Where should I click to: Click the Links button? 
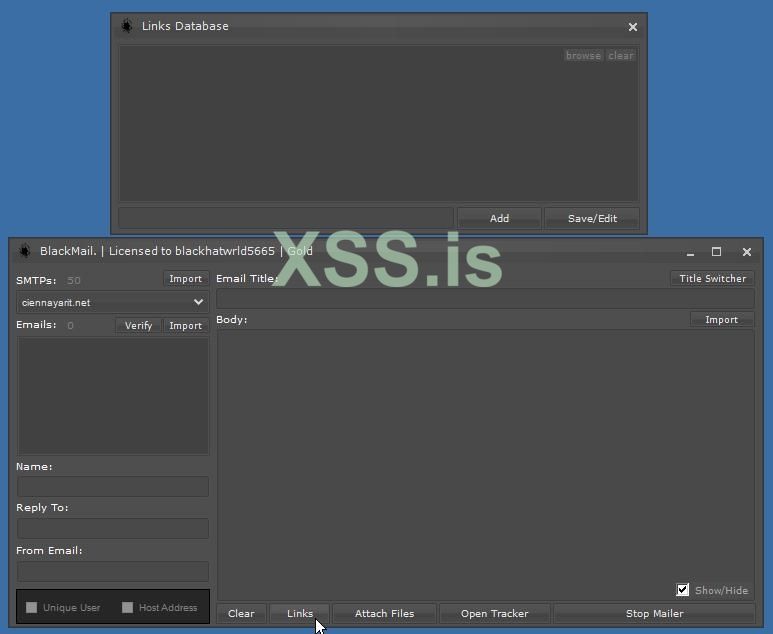(300, 614)
